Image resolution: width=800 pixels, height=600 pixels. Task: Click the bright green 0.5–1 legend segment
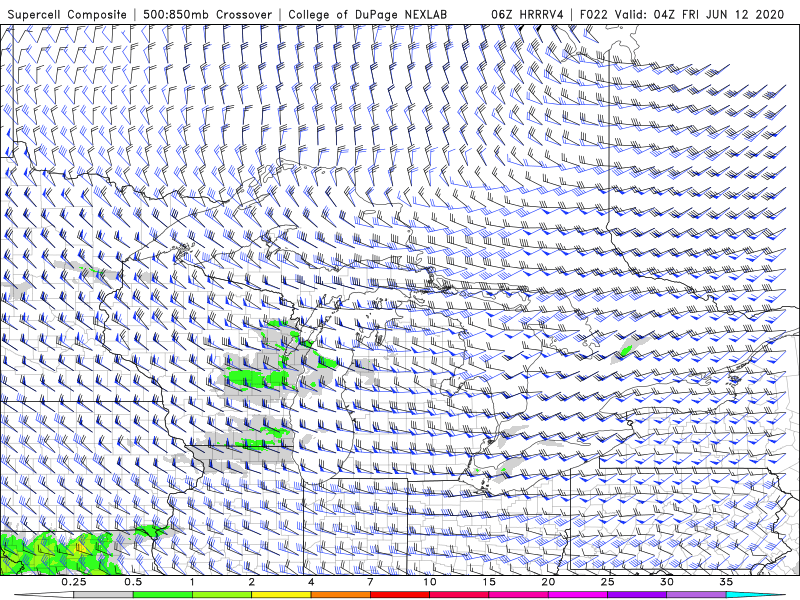[163, 595]
